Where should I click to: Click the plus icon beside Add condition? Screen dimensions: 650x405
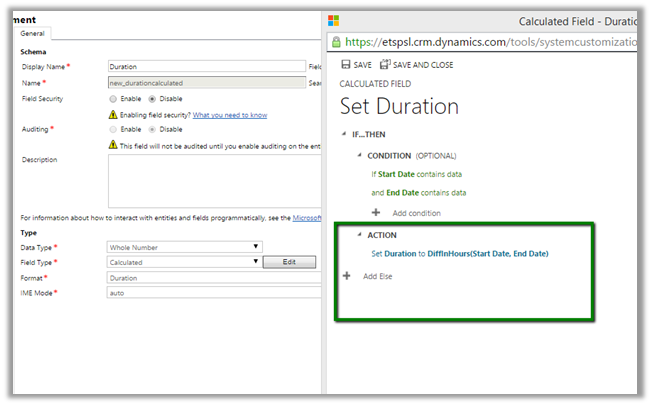coord(376,212)
